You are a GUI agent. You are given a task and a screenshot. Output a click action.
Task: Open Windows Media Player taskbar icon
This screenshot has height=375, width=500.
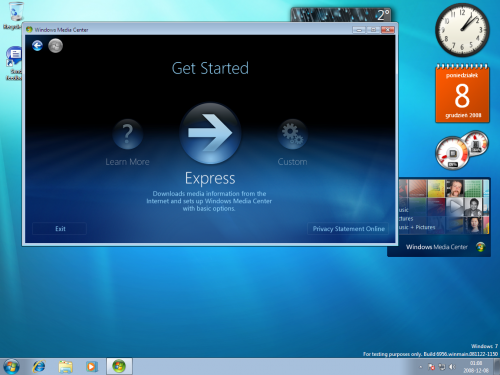91,366
